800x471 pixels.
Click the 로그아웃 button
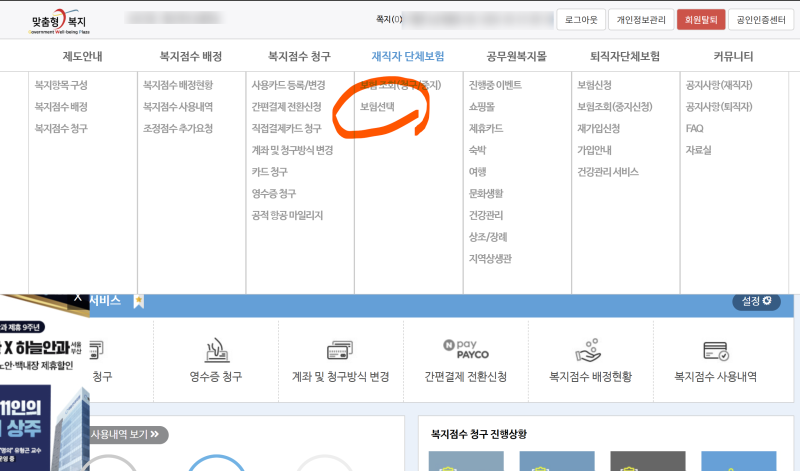(x=581, y=20)
